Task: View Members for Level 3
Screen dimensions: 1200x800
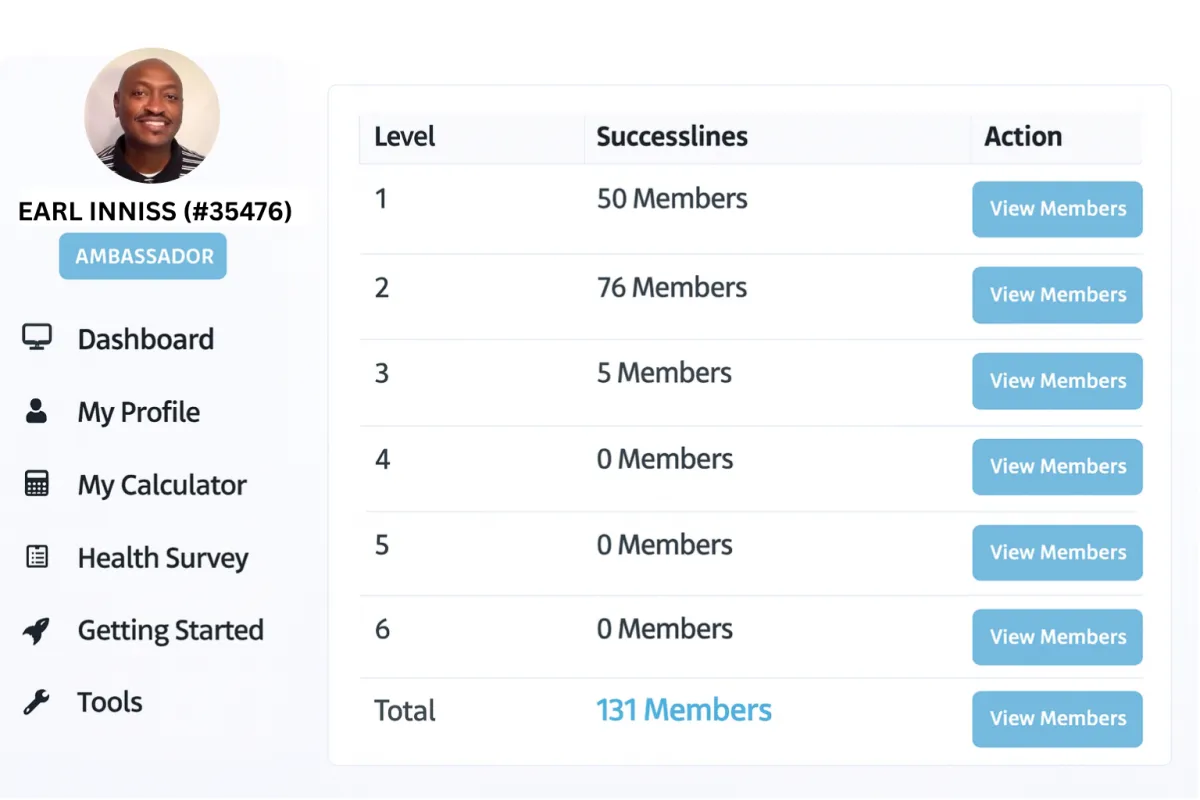Action: click(x=1057, y=381)
